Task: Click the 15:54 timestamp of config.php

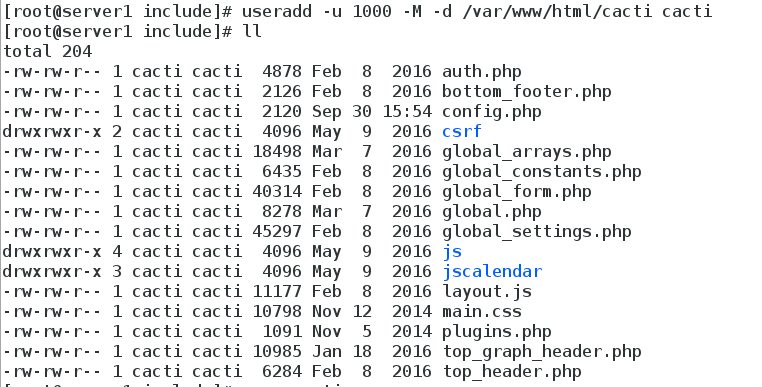Action: point(407,112)
